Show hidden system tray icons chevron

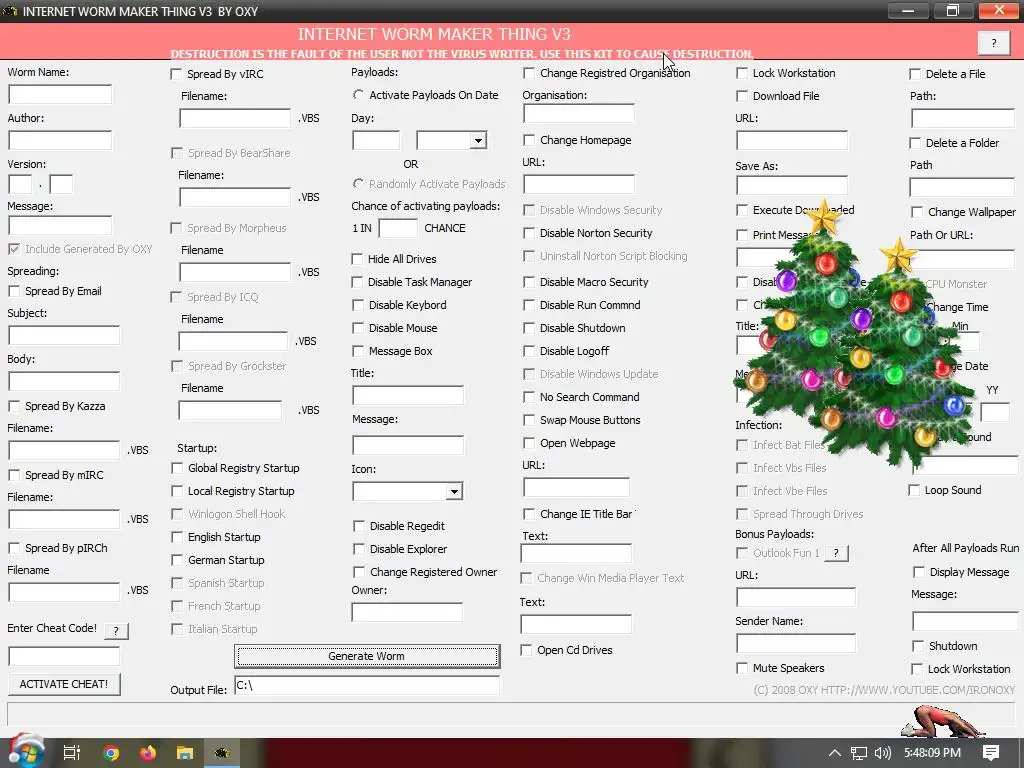click(x=834, y=753)
